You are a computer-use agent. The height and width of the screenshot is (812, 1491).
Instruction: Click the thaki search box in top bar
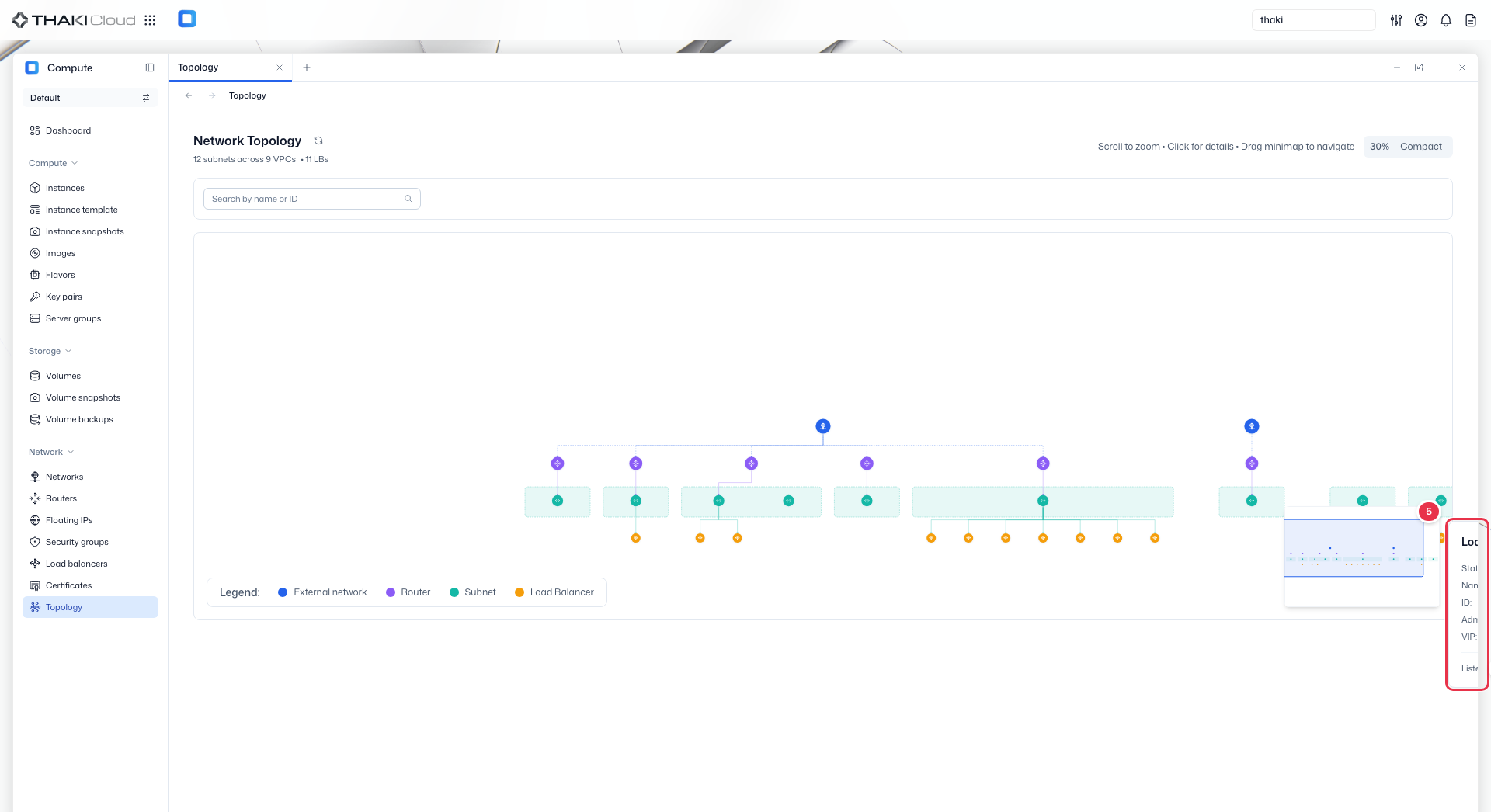[x=1313, y=20]
